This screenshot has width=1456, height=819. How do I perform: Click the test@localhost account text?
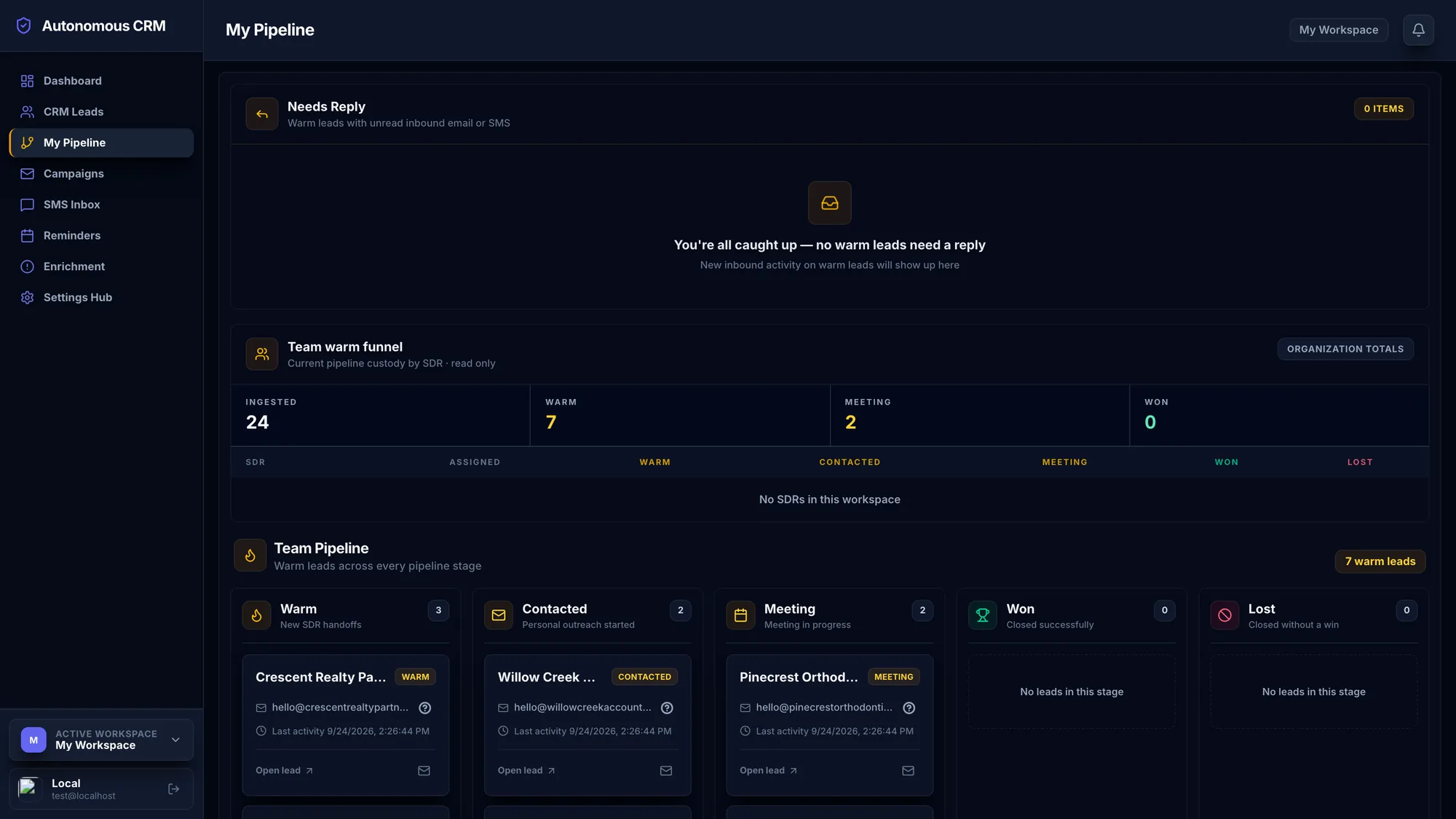click(84, 796)
